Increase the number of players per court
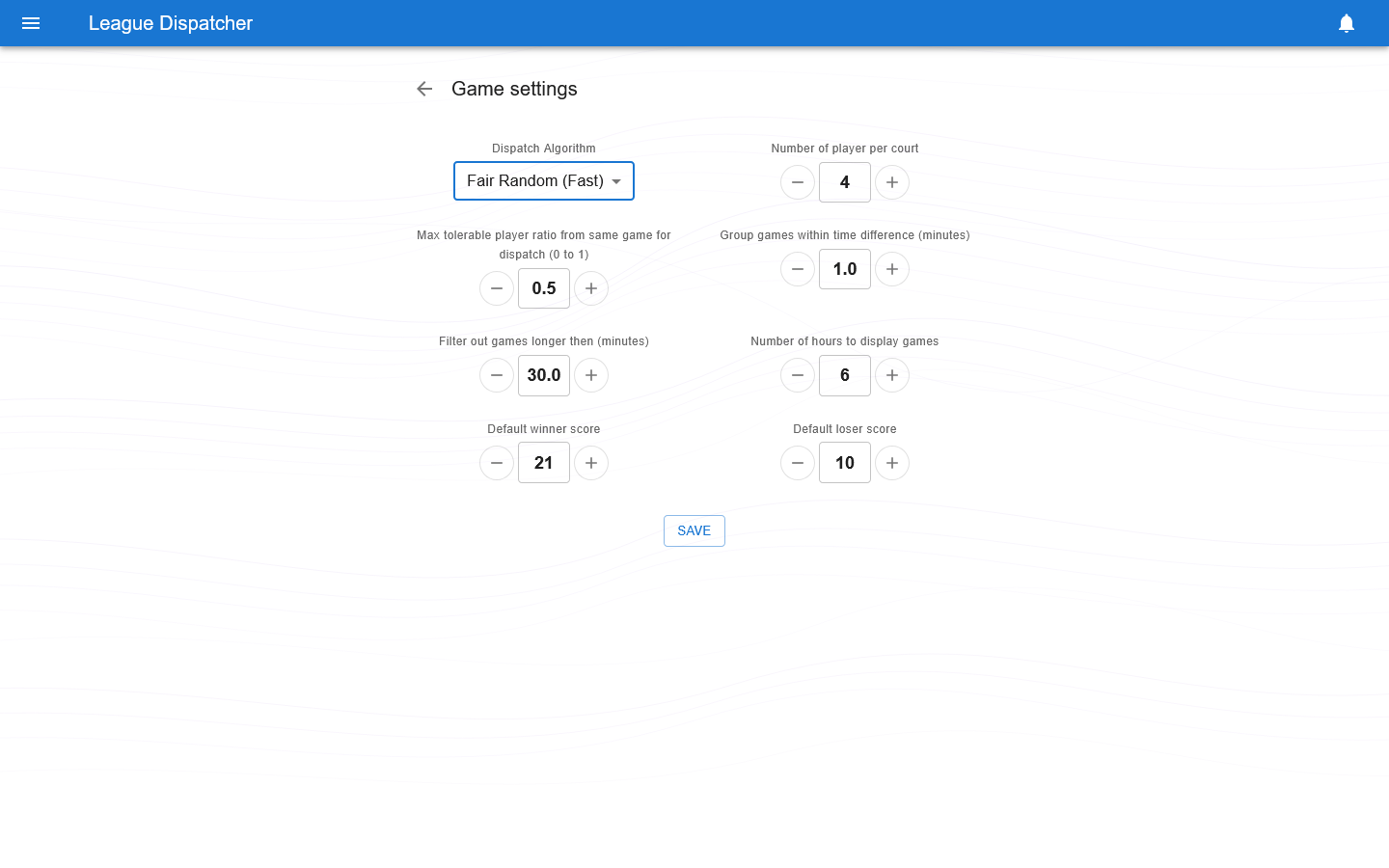The image size is (1389, 868). pyautogui.click(x=892, y=182)
